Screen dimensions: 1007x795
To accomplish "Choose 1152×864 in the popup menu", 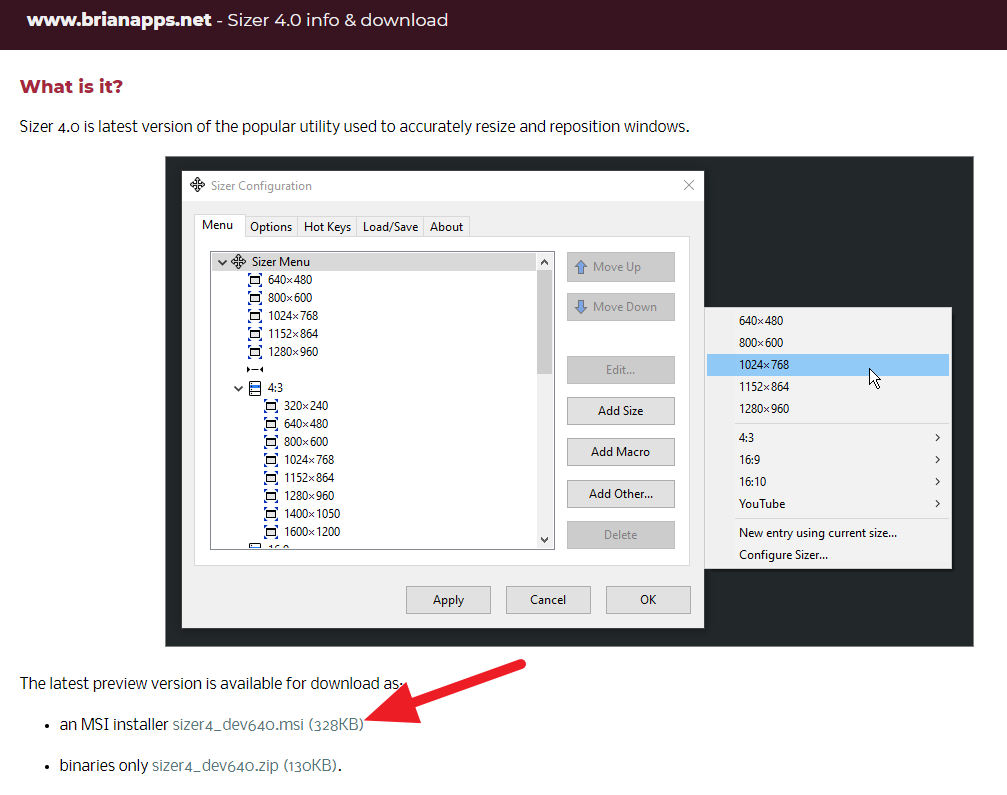I will (x=828, y=387).
